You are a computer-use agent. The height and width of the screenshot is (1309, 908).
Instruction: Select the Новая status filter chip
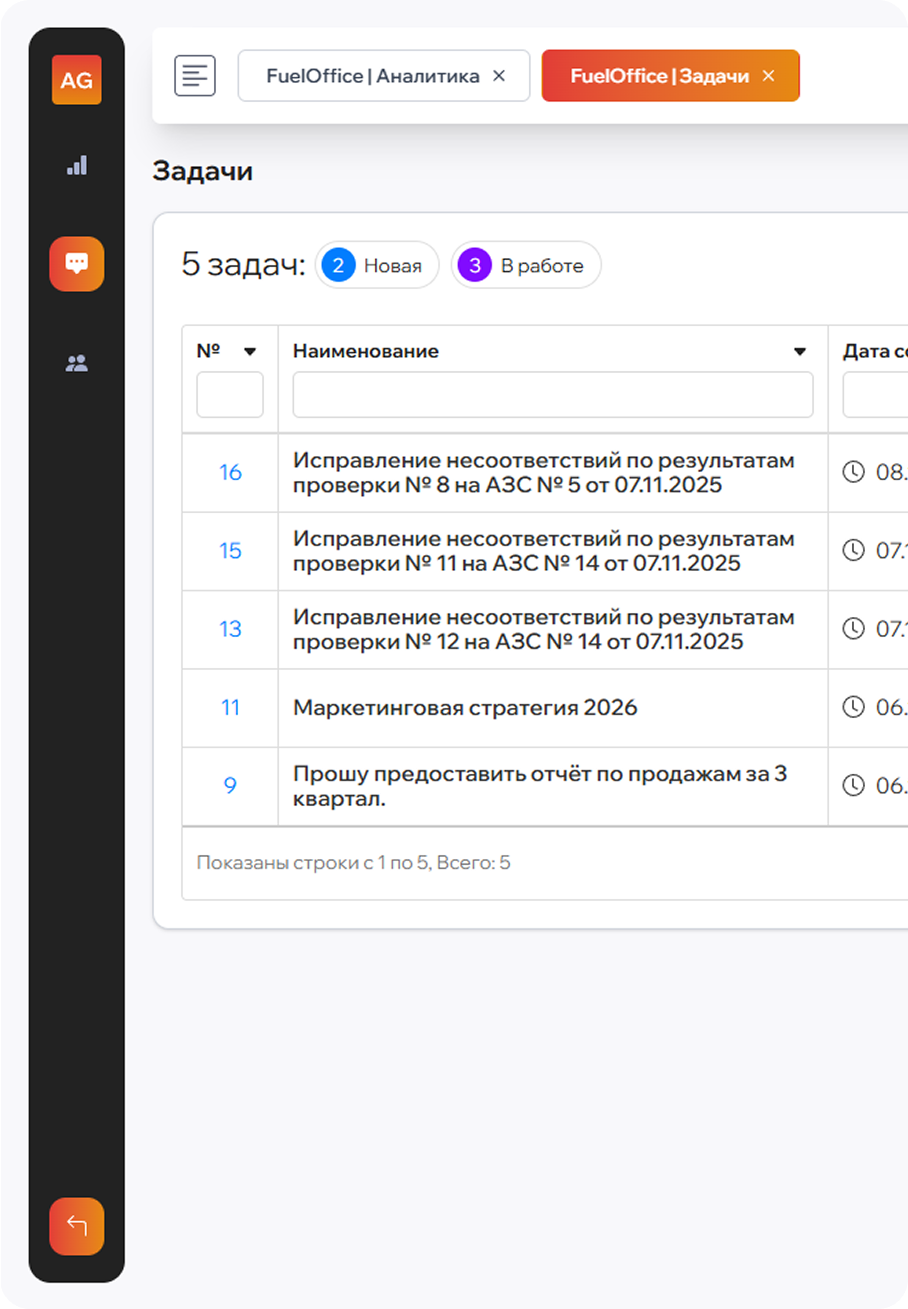(x=377, y=265)
